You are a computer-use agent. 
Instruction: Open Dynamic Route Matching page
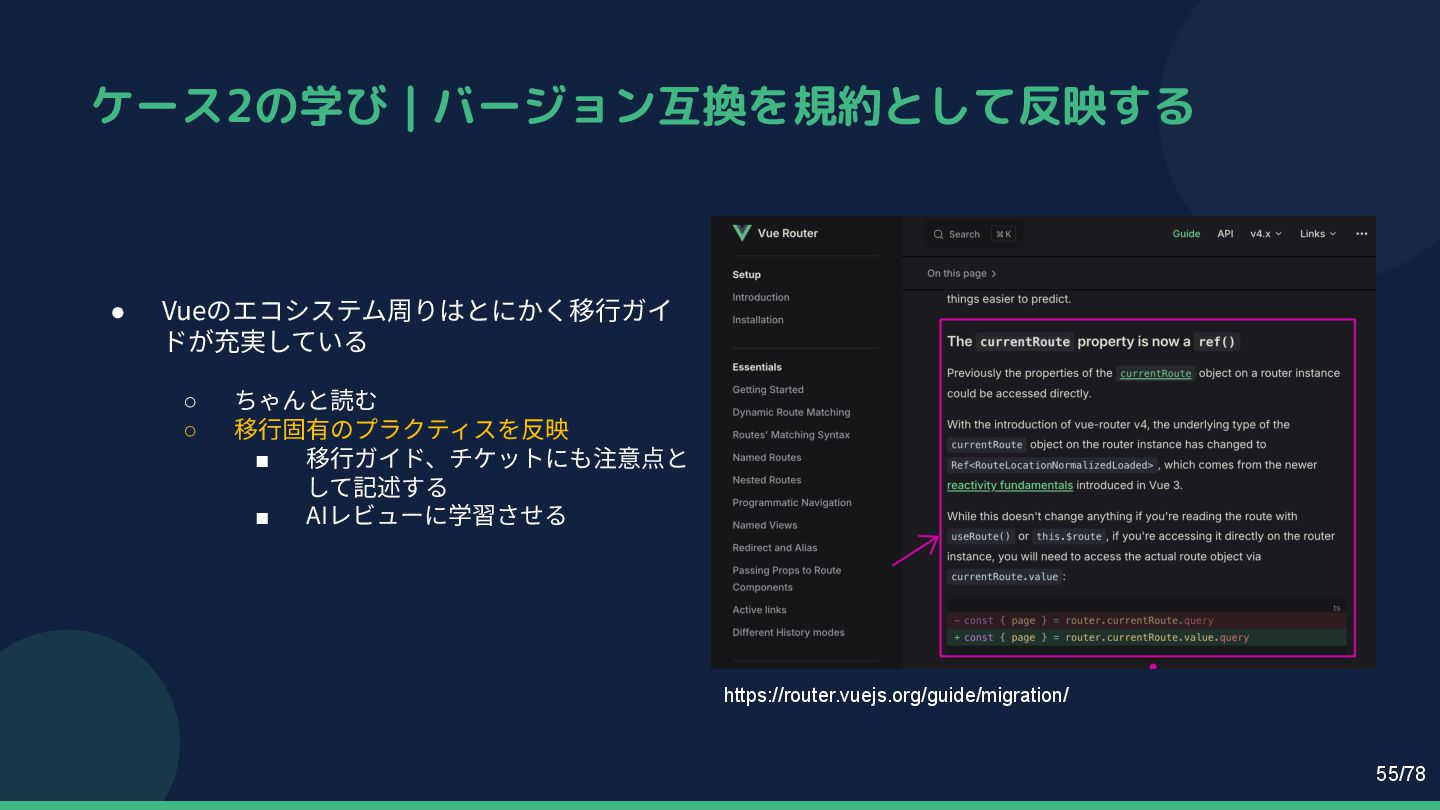click(791, 412)
